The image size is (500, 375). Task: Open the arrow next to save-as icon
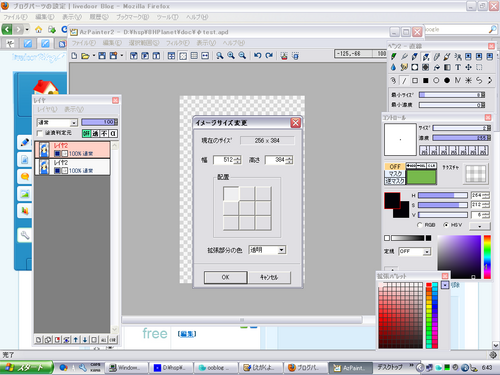click(122, 56)
